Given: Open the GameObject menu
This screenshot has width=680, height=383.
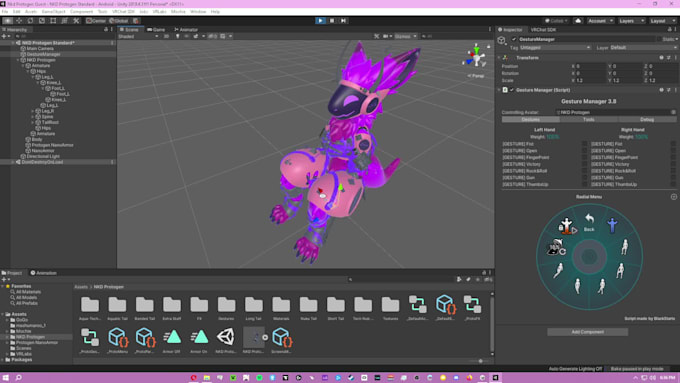Looking at the screenshot, I should coord(54,12).
